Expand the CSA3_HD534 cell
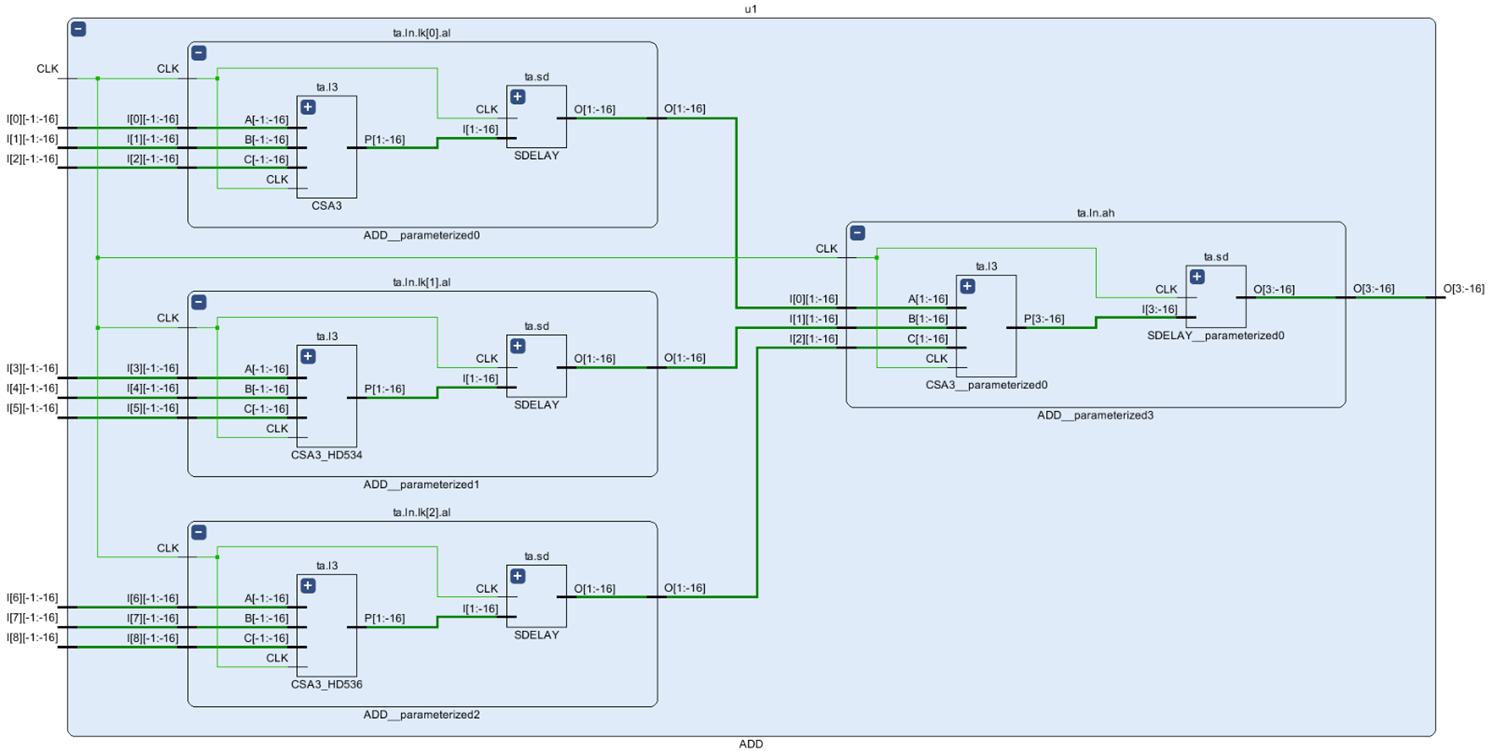Image resolution: width=1492 pixels, height=751 pixels. [x=307, y=356]
